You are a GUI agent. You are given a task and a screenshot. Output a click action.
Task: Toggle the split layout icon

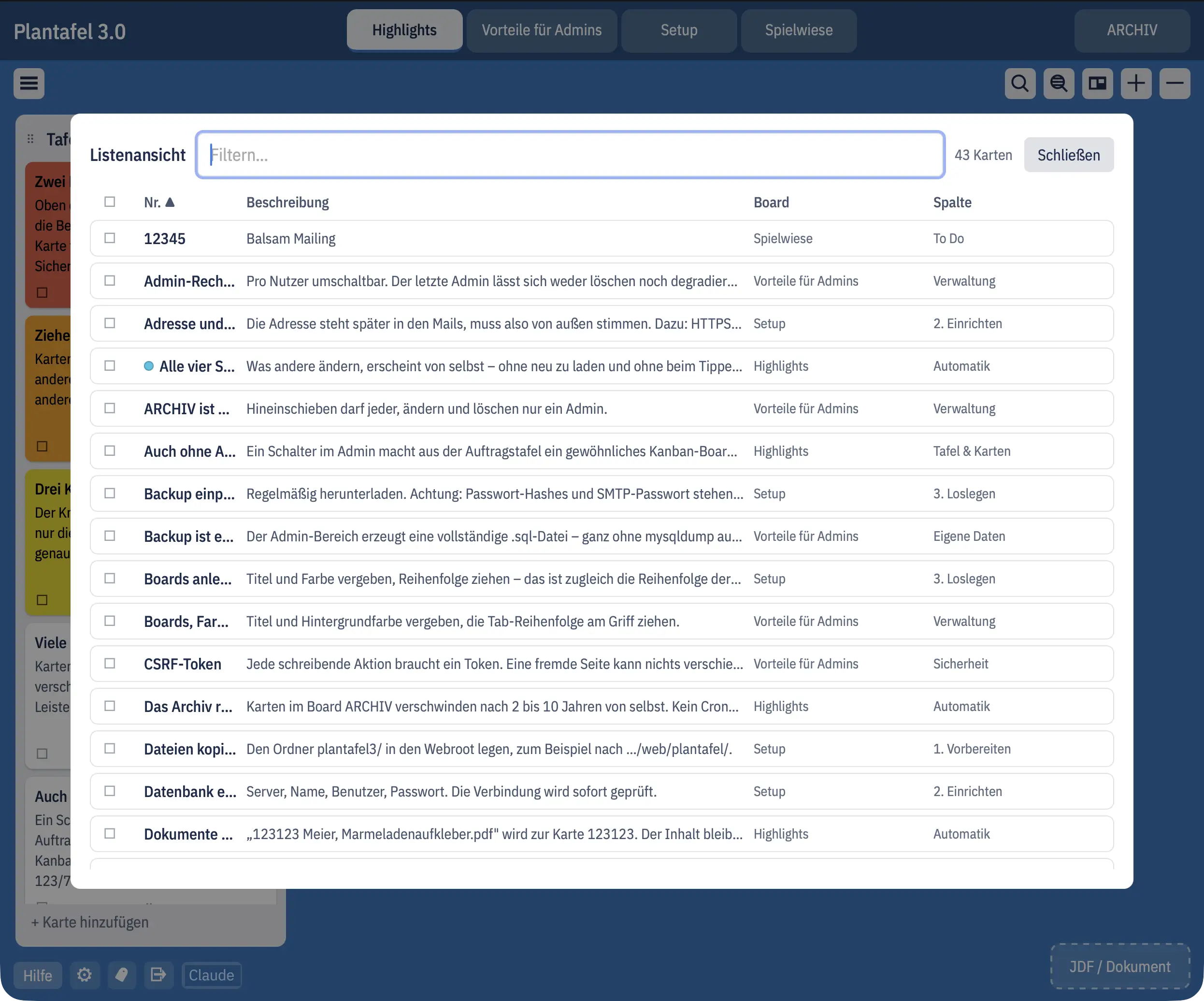point(1097,84)
